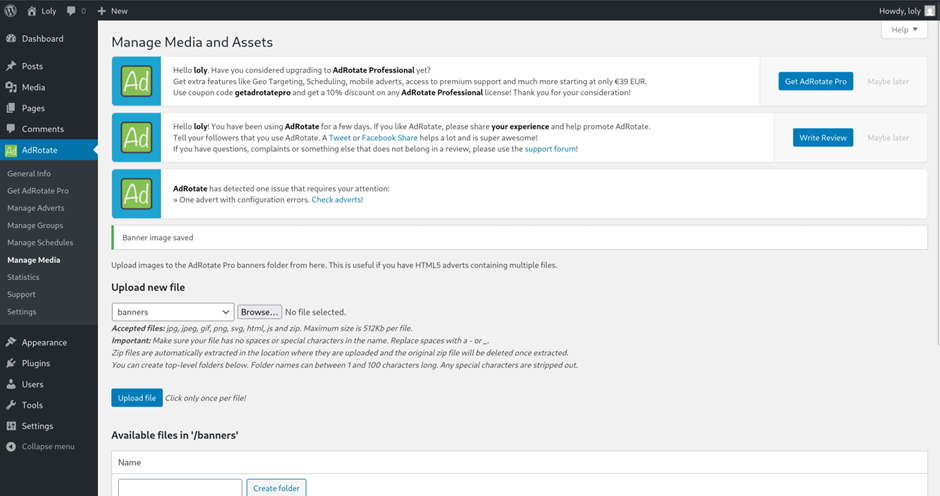Click the Posts pushpin icon
Image resolution: width=940 pixels, height=496 pixels.
point(11,66)
